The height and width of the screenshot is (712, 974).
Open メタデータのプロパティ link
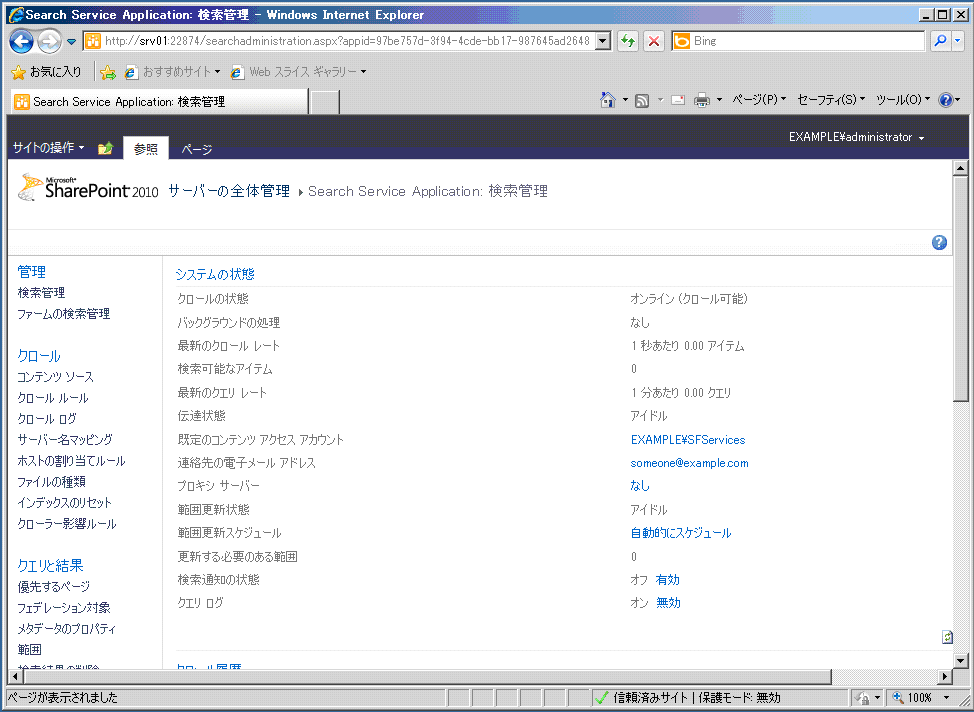coord(66,629)
